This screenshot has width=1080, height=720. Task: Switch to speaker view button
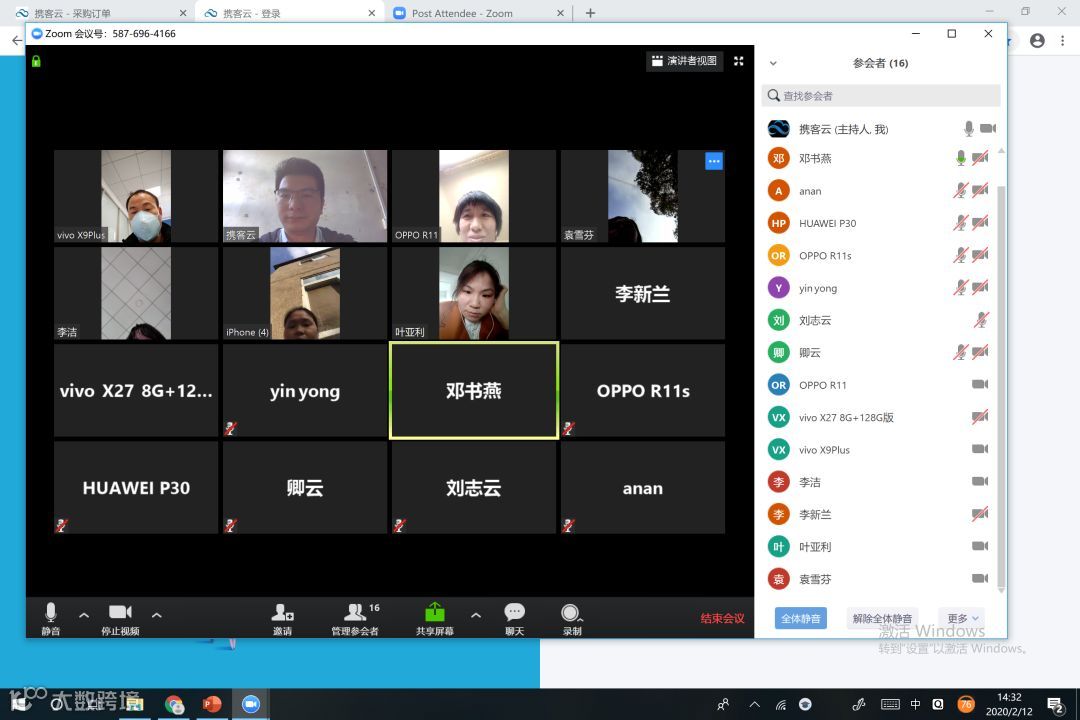point(685,61)
